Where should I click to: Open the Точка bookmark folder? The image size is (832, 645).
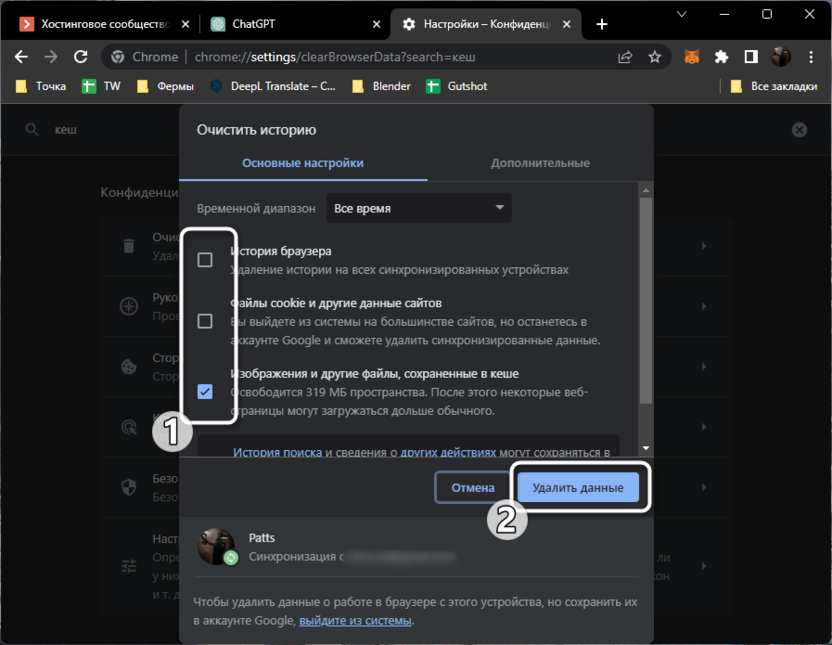point(41,86)
